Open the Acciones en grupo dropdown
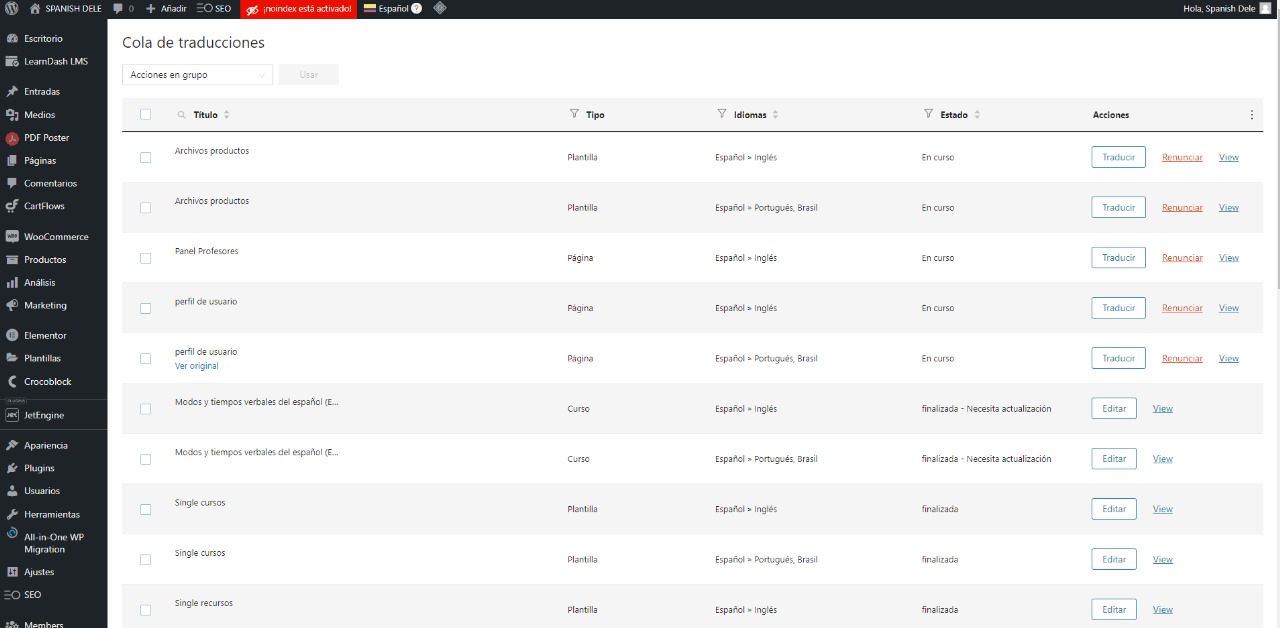The height and width of the screenshot is (628, 1280). (197, 75)
